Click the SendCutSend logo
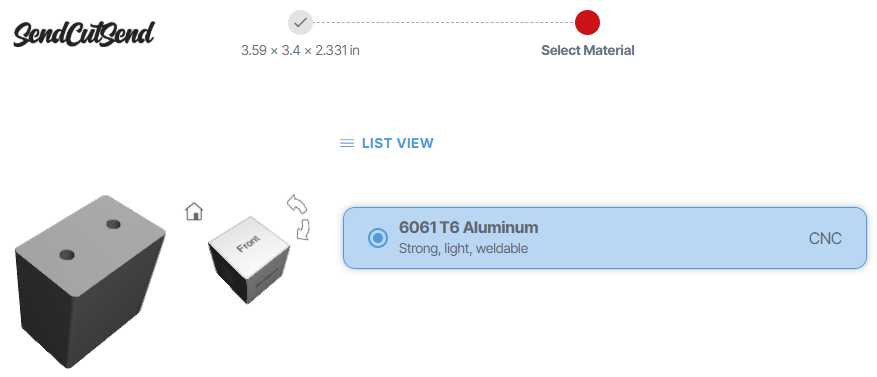877x377 pixels. pyautogui.click(x=84, y=34)
